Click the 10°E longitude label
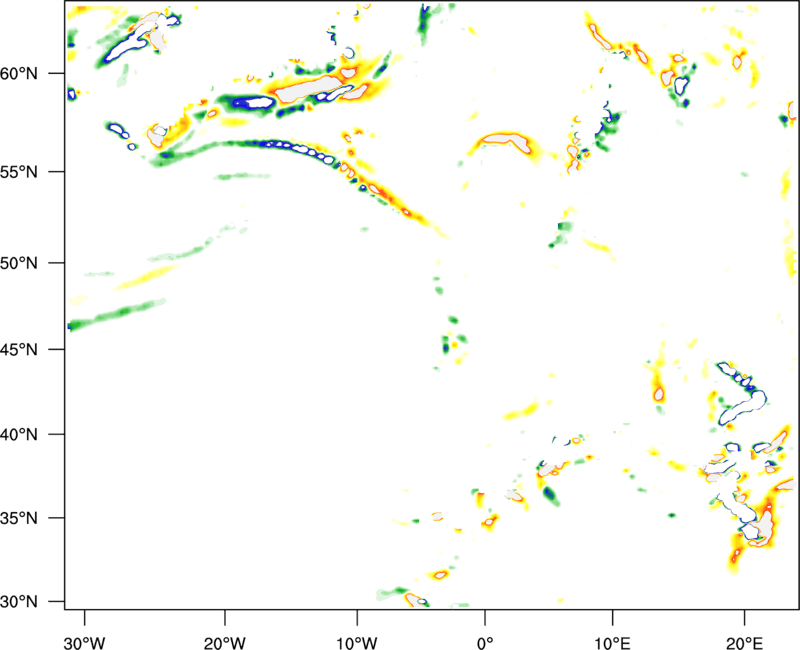Viewport: 800px width, 650px height. [x=612, y=643]
